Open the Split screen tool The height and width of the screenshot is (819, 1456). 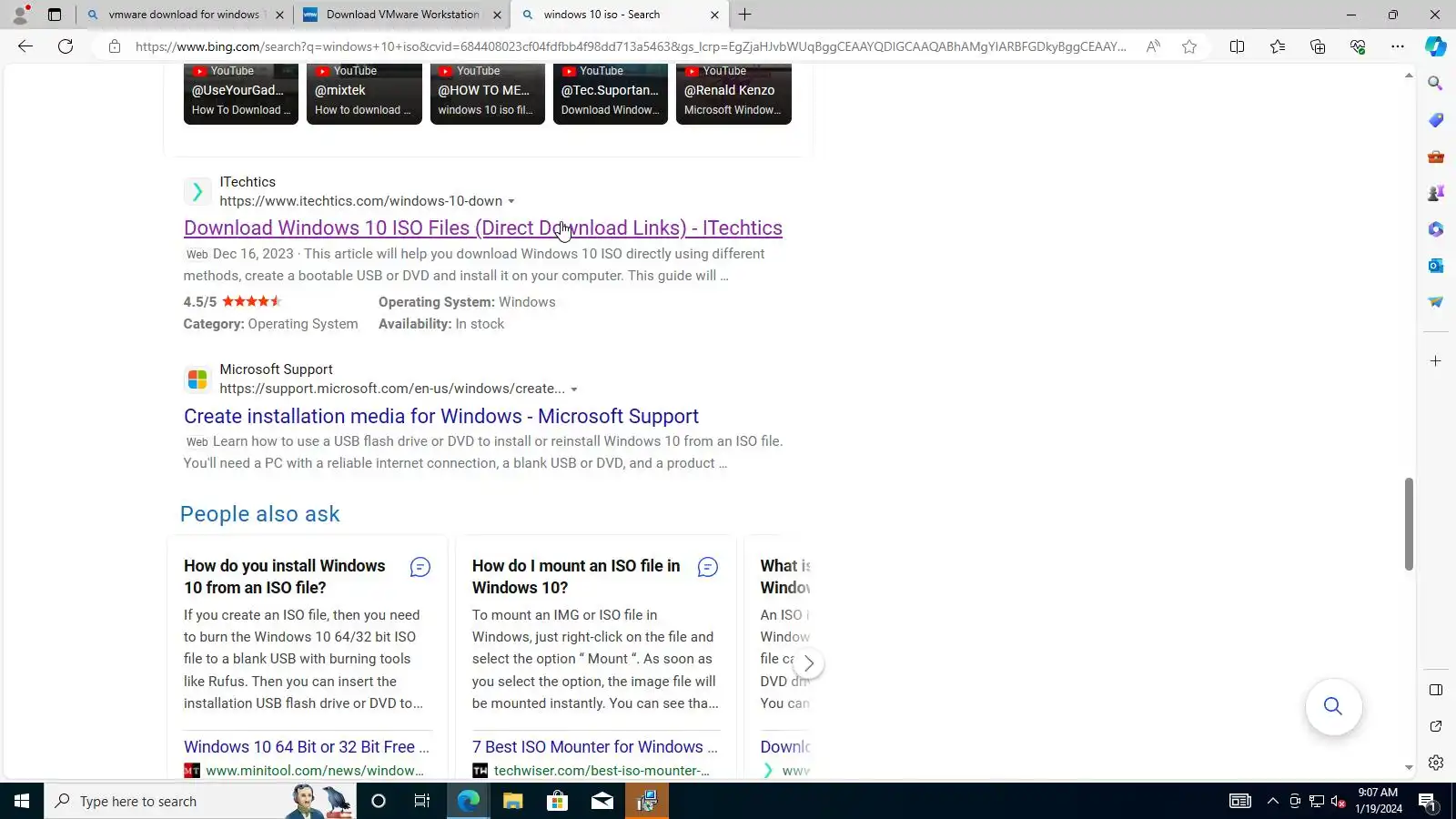tap(1237, 46)
